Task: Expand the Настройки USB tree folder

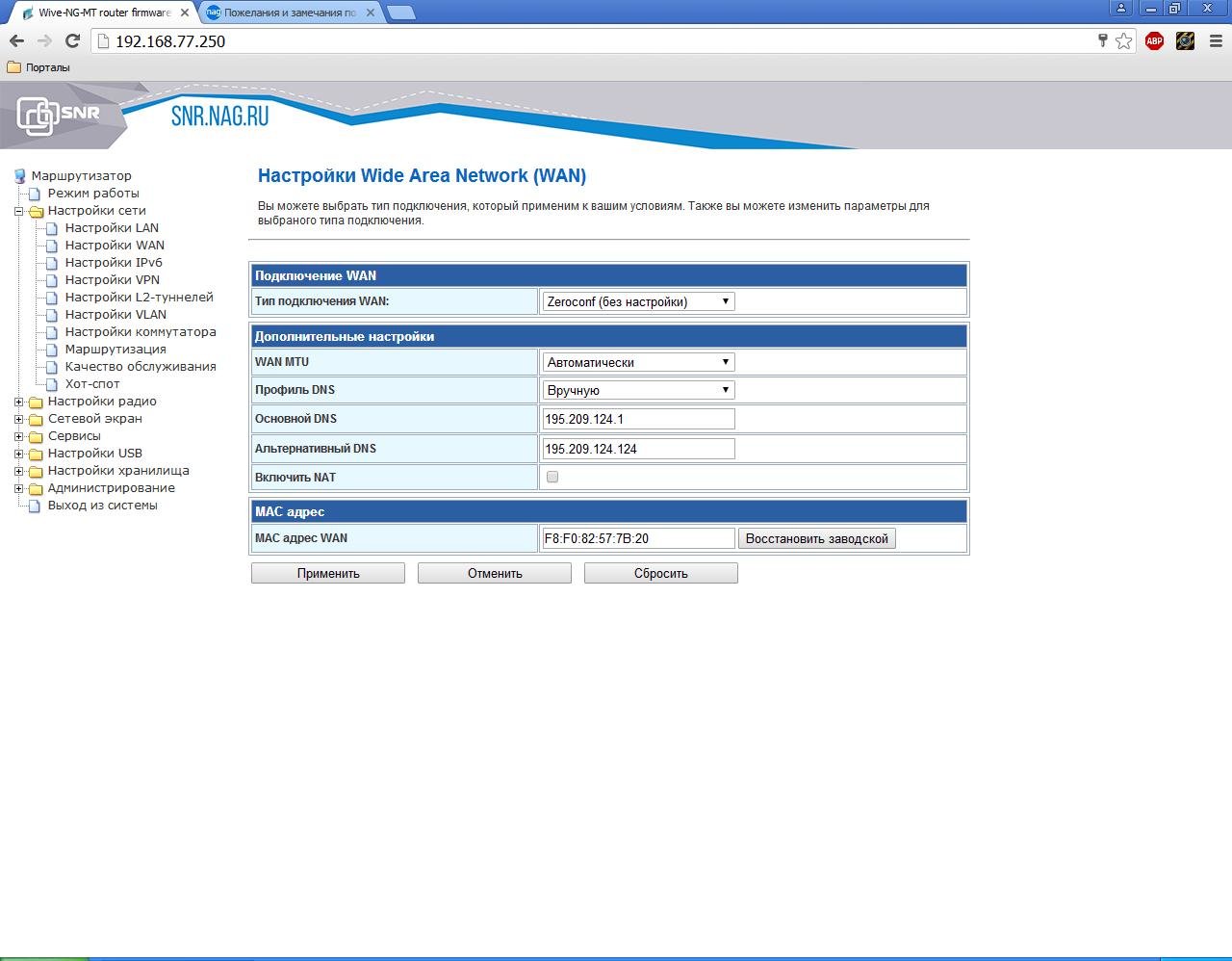Action: (18, 454)
